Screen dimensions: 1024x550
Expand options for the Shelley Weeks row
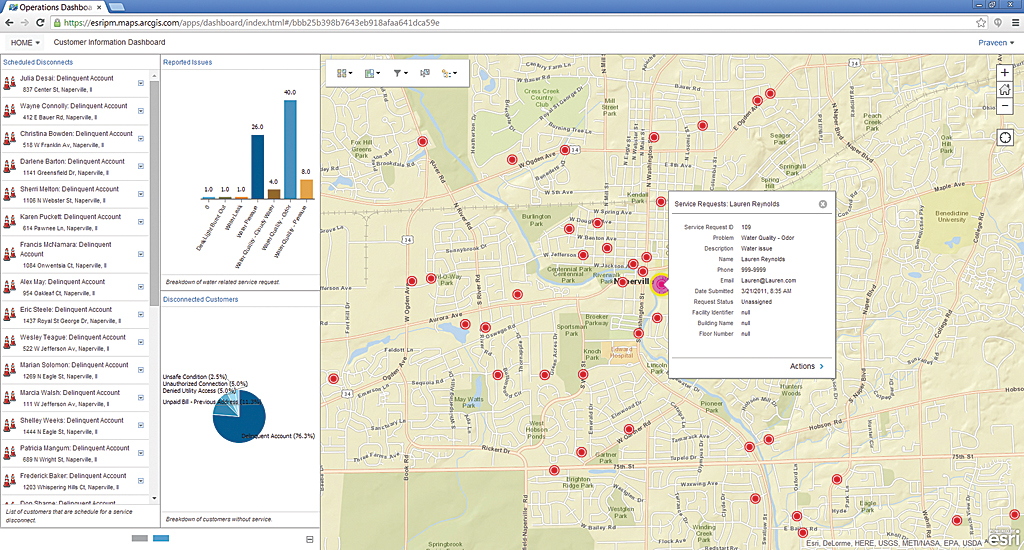point(141,425)
